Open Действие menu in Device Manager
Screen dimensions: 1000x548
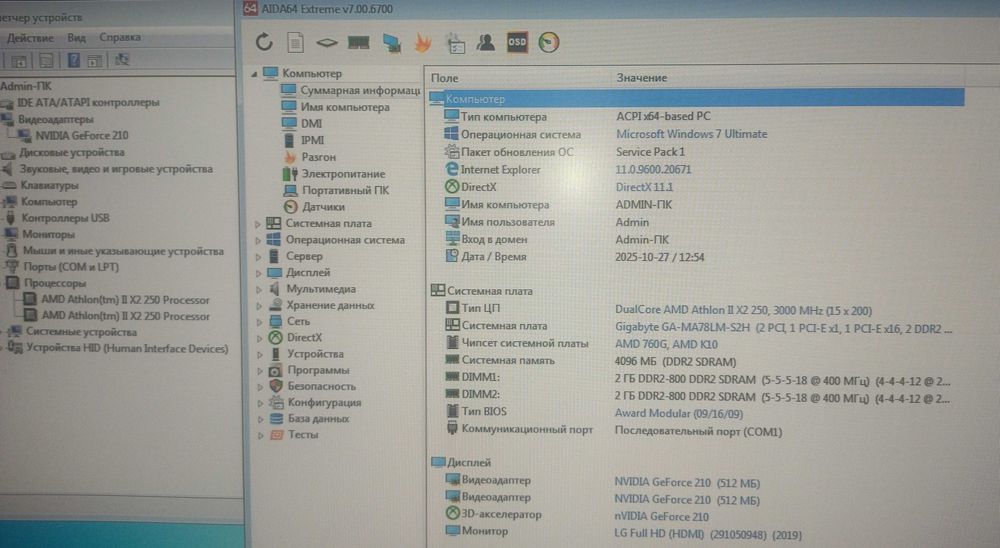[x=30, y=38]
